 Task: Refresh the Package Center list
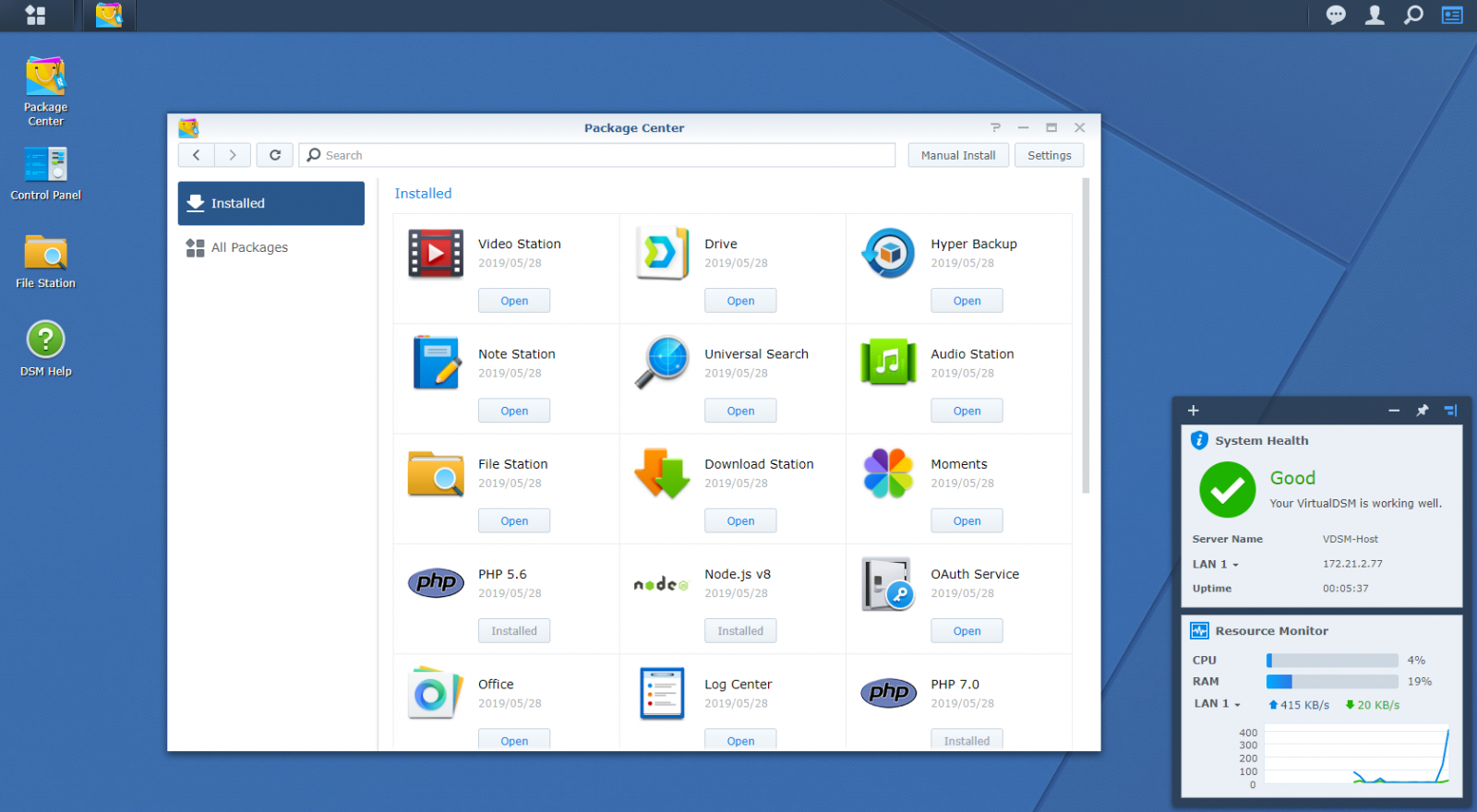[x=275, y=155]
